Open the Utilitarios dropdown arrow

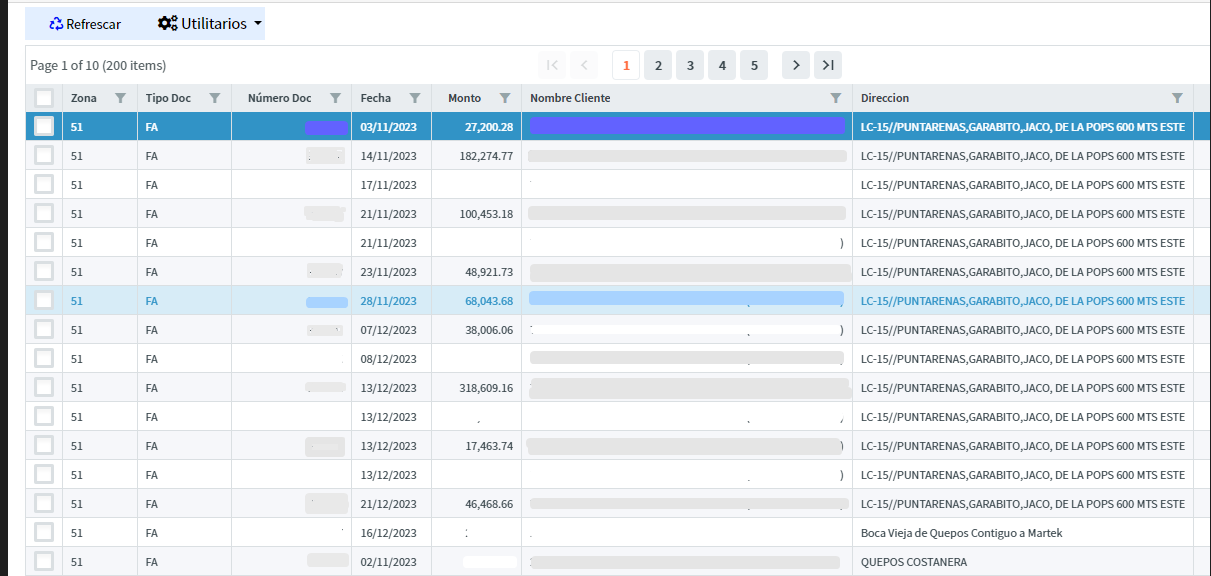[258, 23]
